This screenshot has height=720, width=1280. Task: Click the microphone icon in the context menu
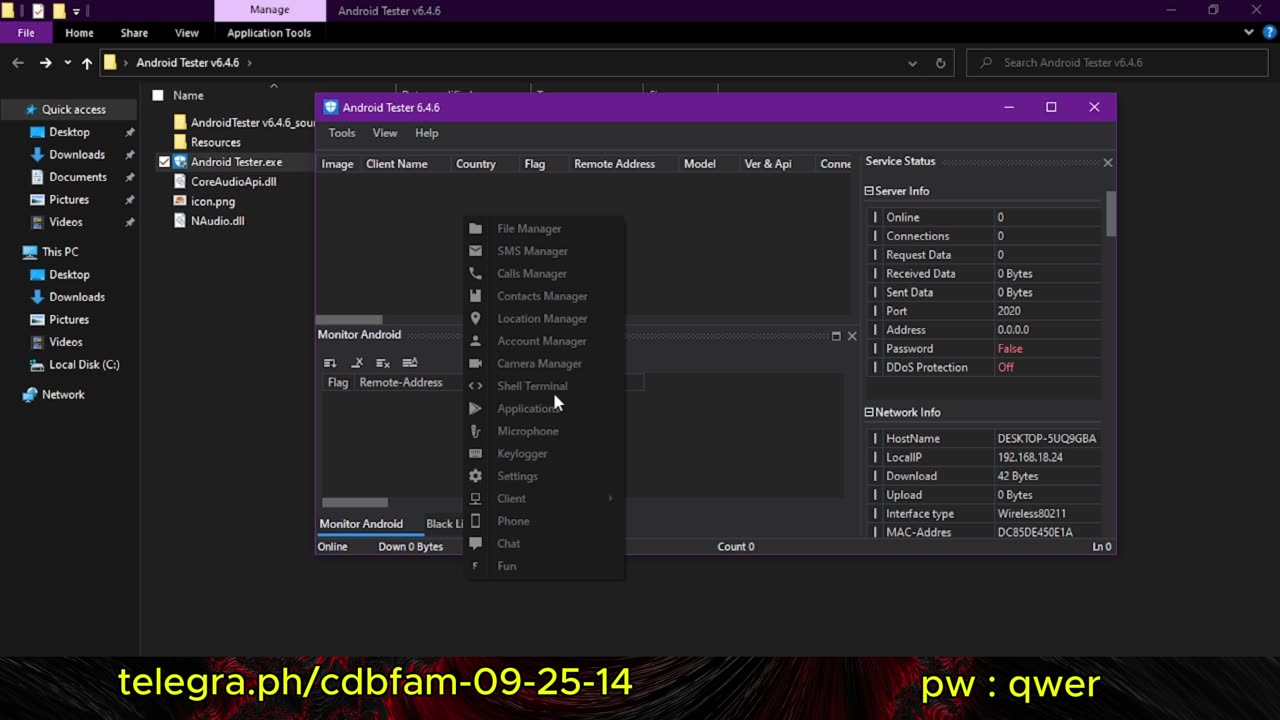pyautogui.click(x=475, y=431)
